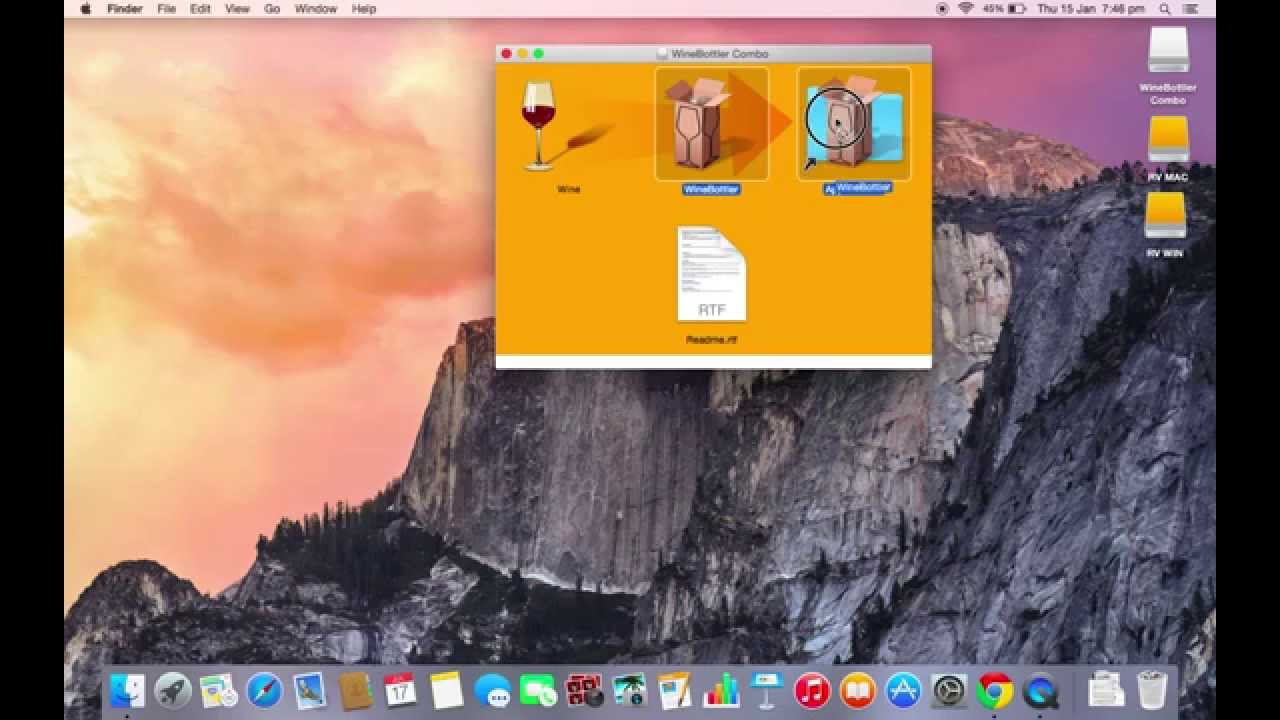This screenshot has width=1280, height=720.
Task: Open Photo Booth from the Dock
Action: click(x=583, y=691)
